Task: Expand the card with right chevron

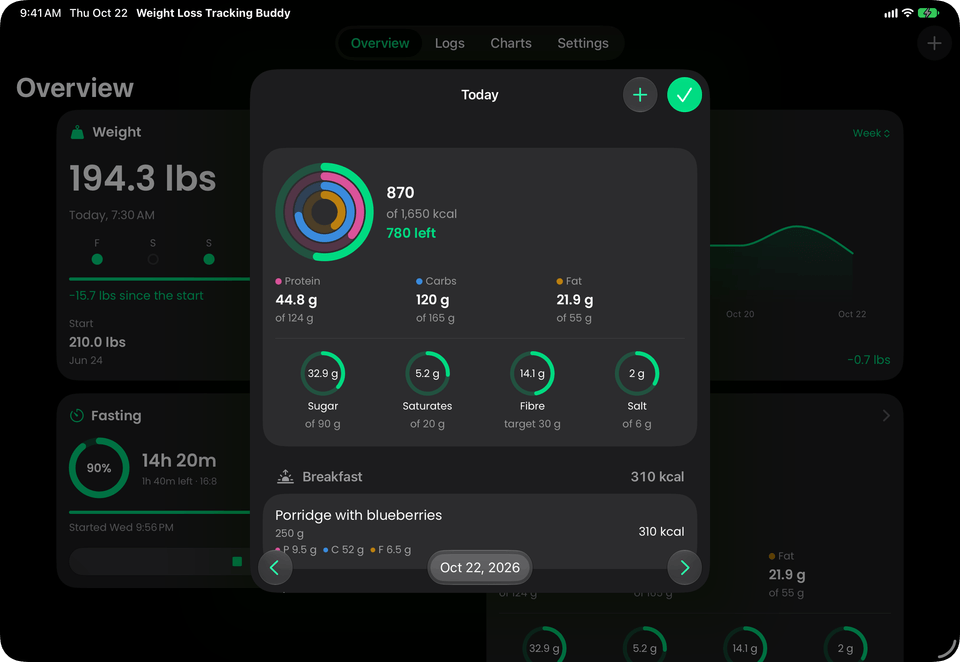Action: pos(886,416)
